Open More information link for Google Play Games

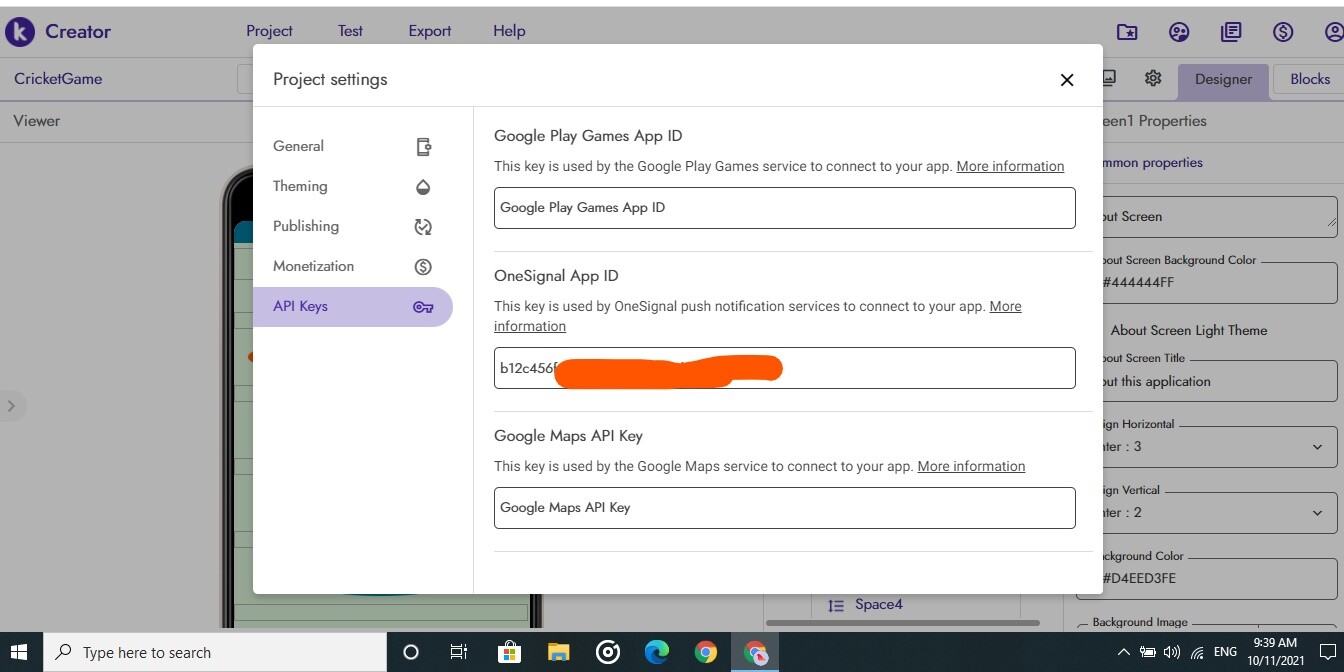click(1010, 166)
